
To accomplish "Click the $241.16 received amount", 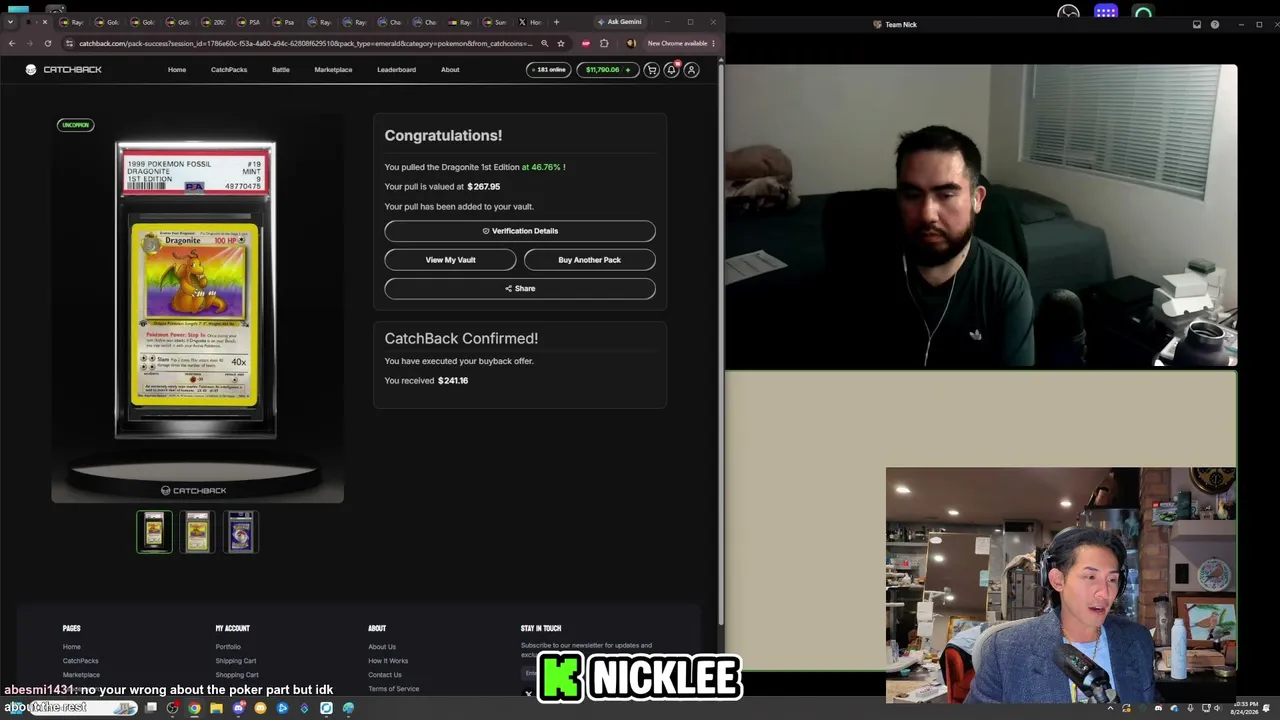I will [453, 381].
